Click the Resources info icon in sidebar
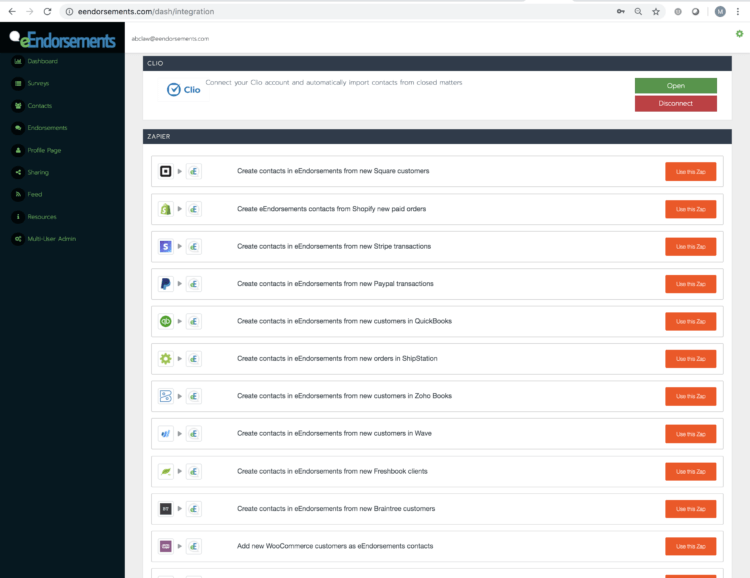This screenshot has width=750, height=578. (x=18, y=217)
